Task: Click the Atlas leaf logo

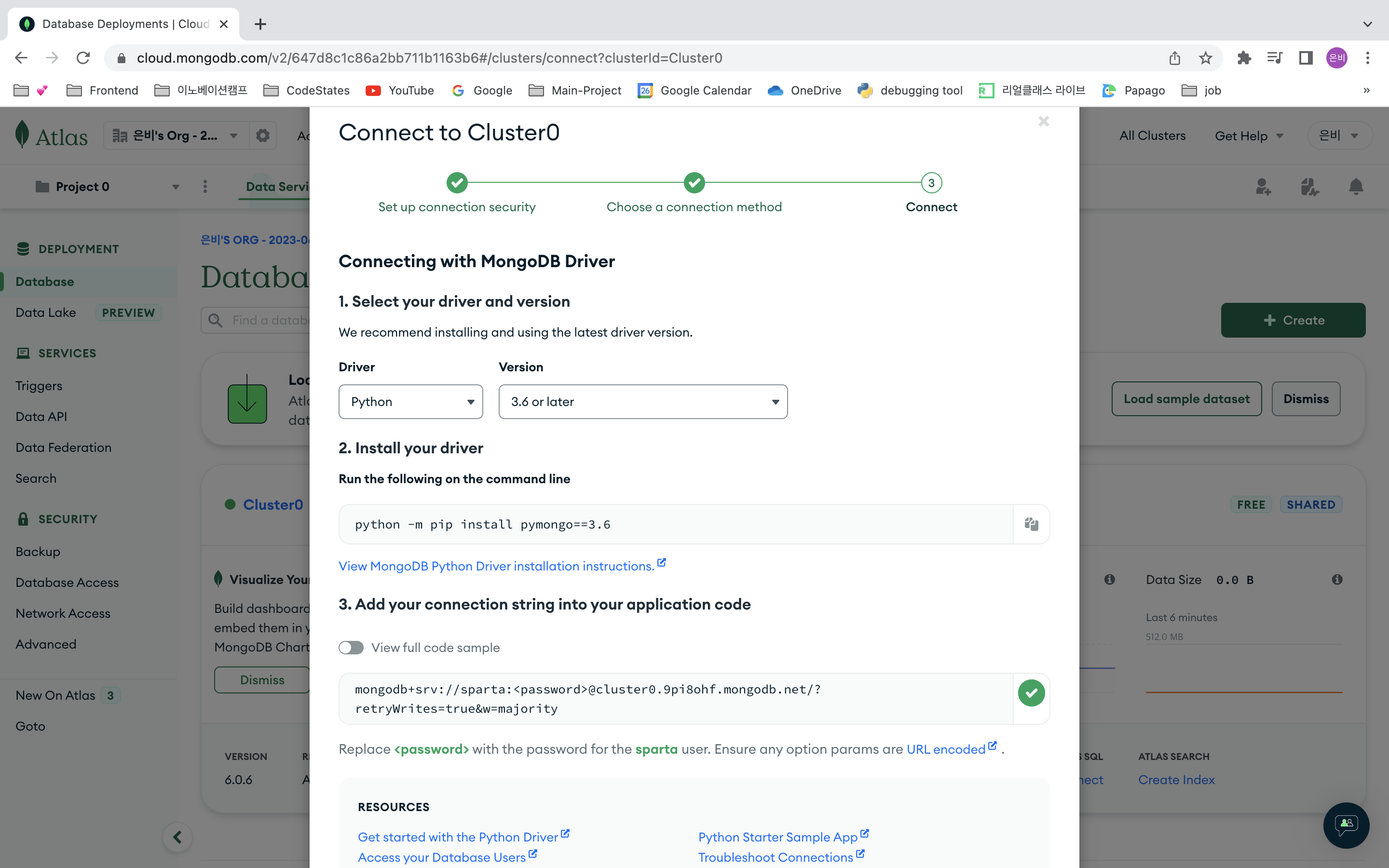Action: tap(22, 135)
